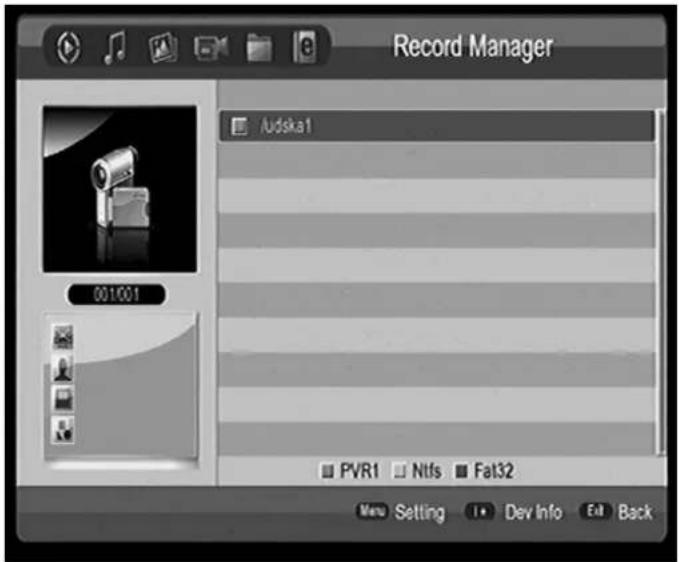Go Back using the bottom bar label
The height and width of the screenshot is (562, 679).
click(x=635, y=512)
